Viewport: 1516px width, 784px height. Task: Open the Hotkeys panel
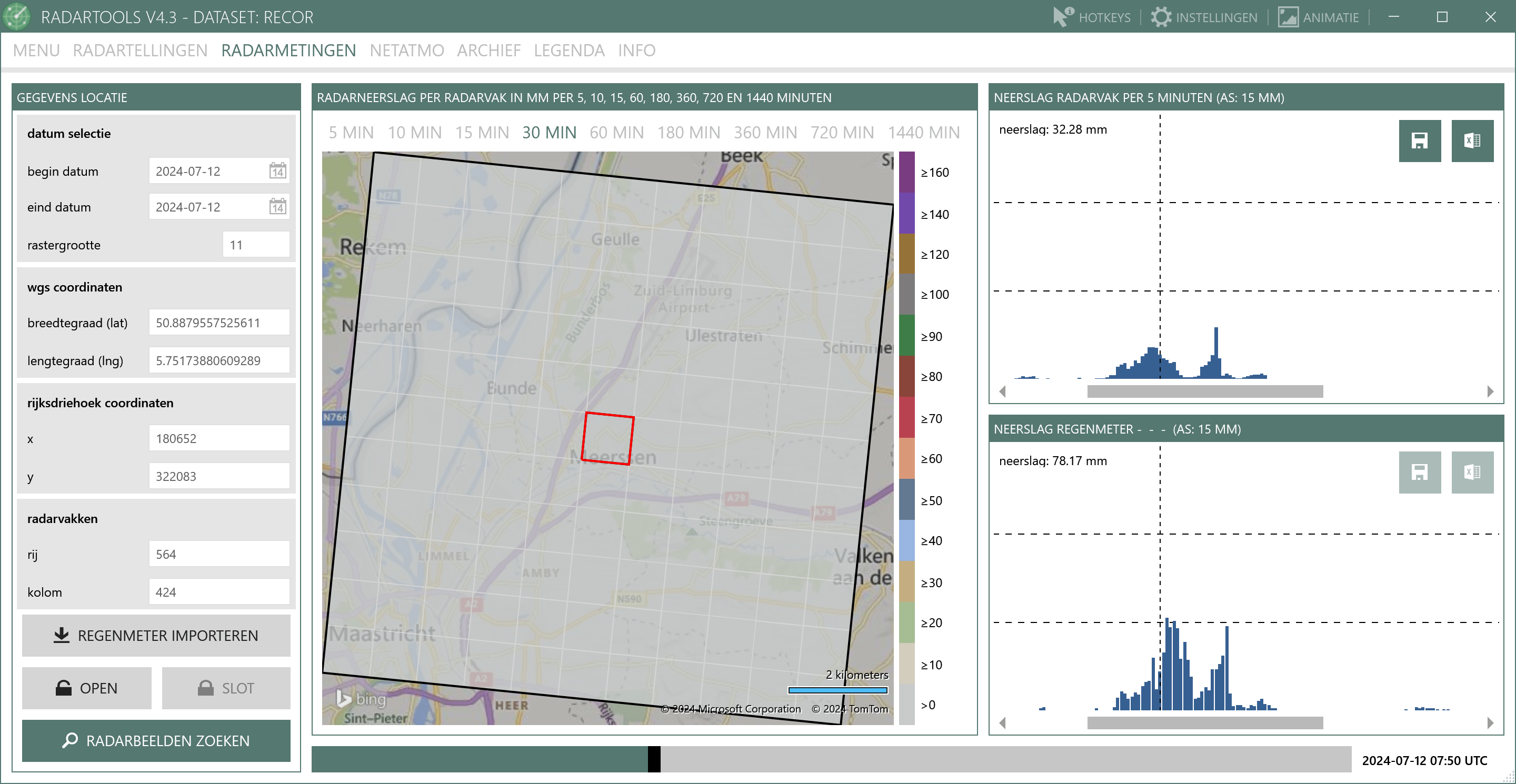(1092, 17)
